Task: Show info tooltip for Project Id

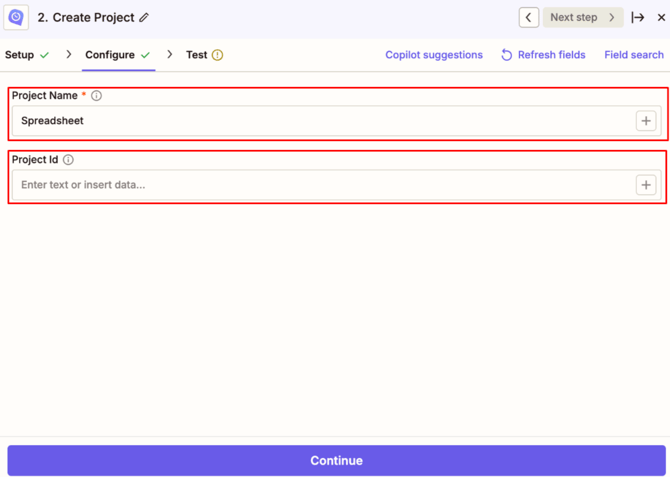Action: point(68,159)
